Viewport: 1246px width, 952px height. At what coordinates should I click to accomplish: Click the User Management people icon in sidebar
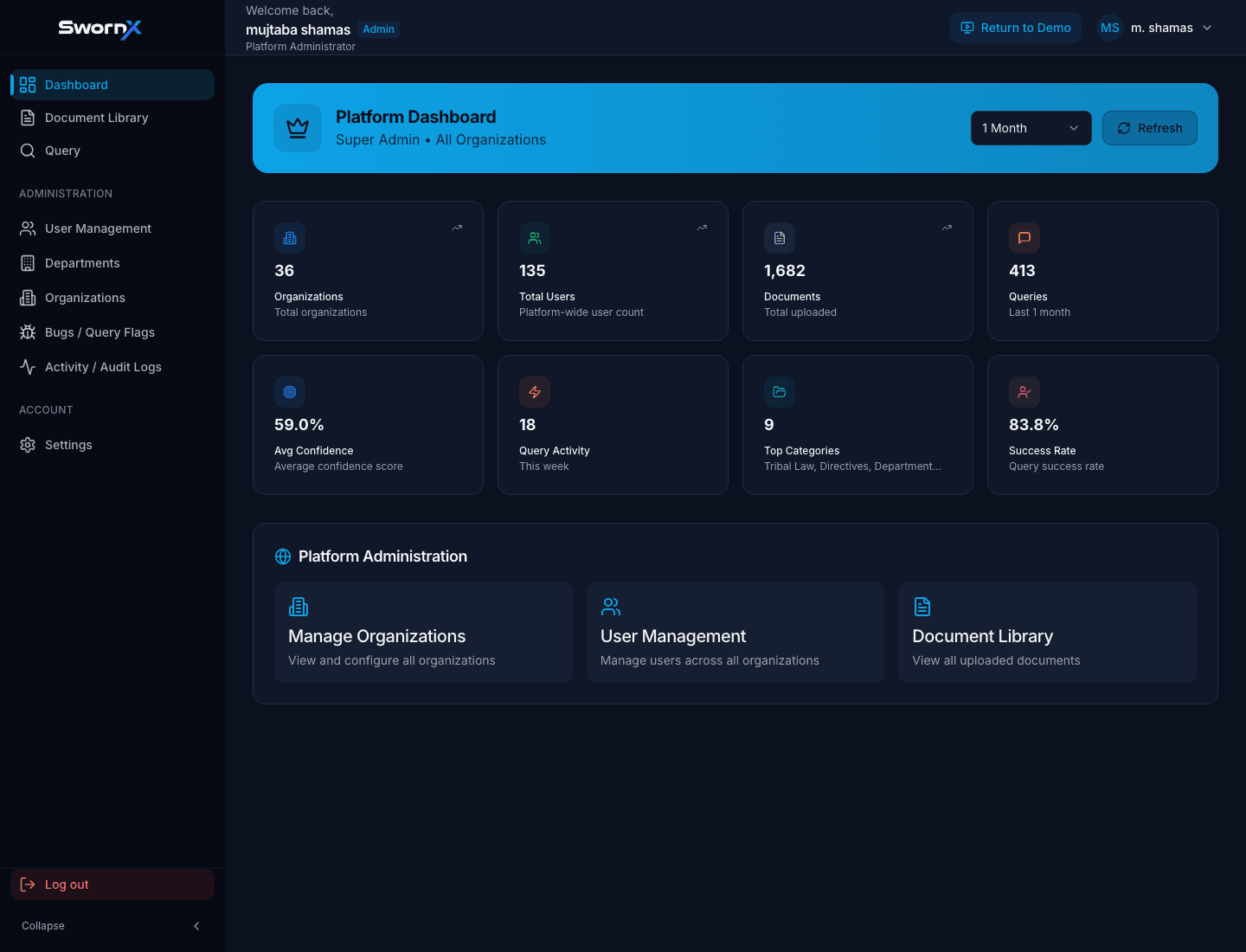[x=28, y=228]
